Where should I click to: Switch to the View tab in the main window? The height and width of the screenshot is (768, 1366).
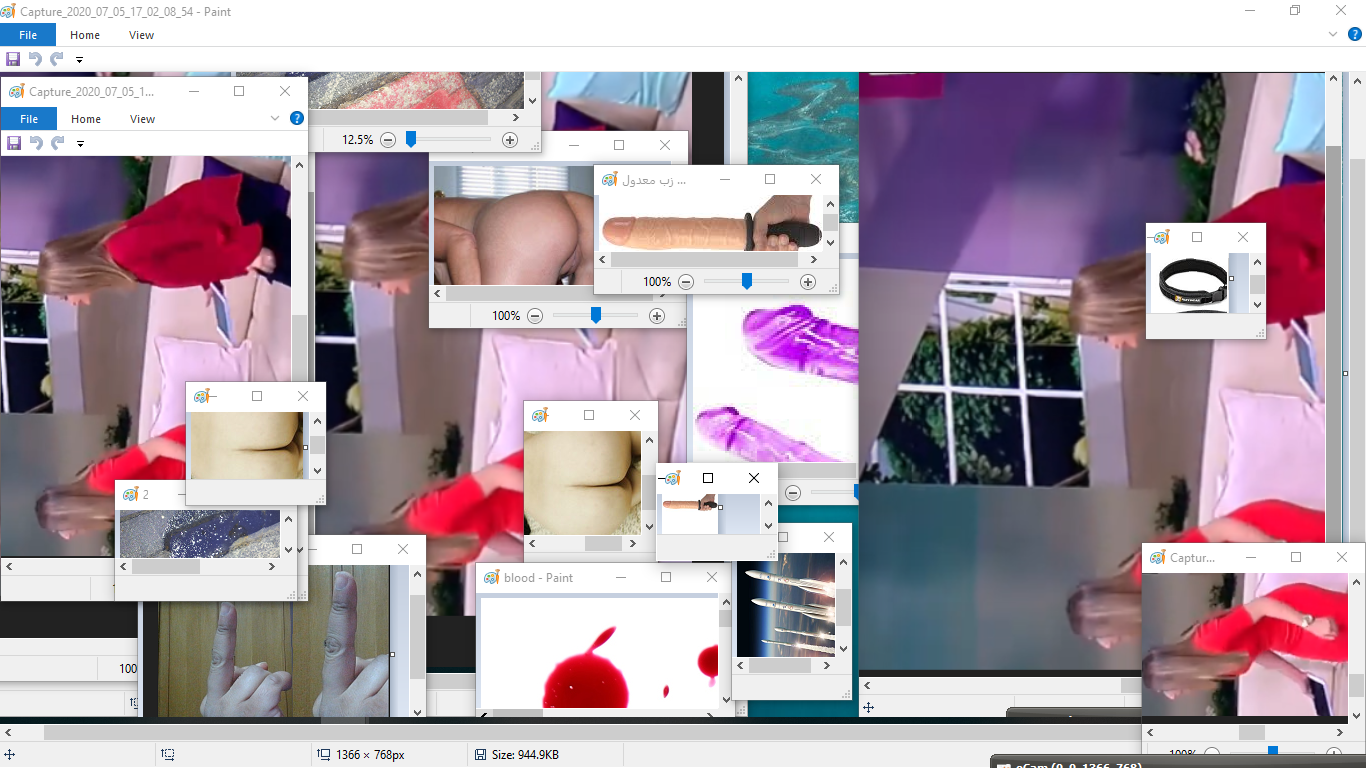click(141, 35)
